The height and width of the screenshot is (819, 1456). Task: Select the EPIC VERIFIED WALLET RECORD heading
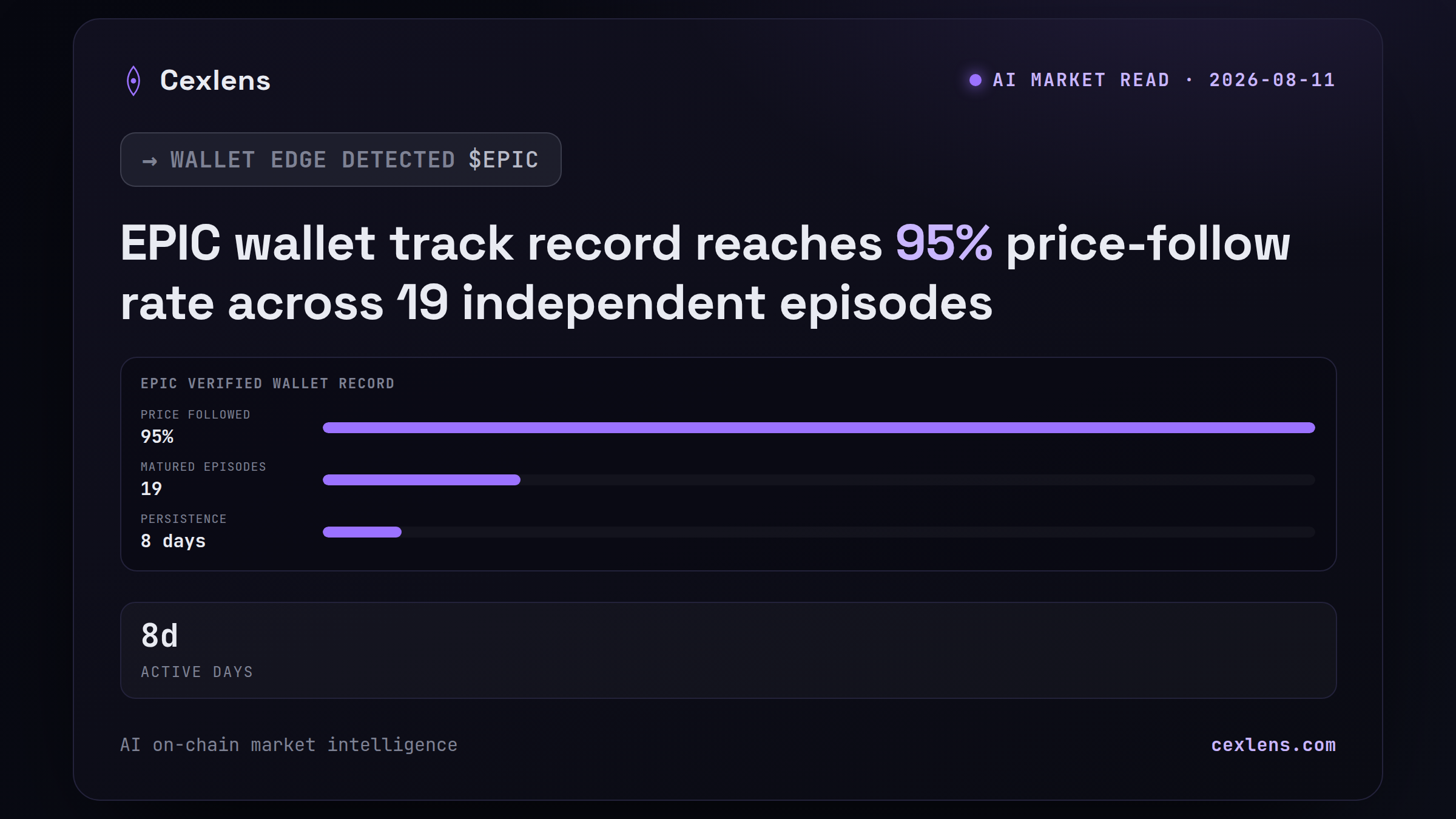point(268,383)
